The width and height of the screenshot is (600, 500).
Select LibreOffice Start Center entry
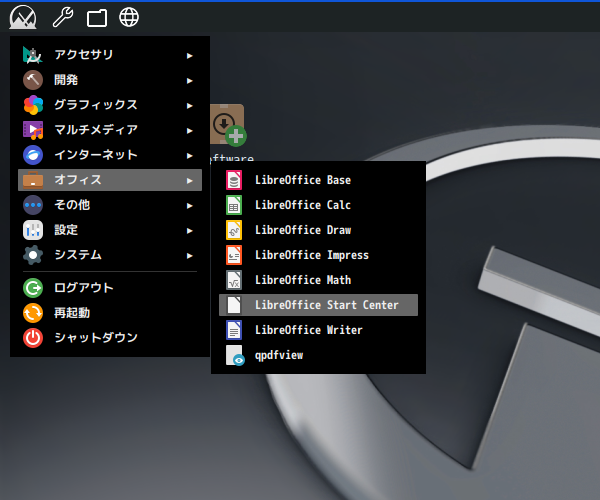click(x=326, y=305)
